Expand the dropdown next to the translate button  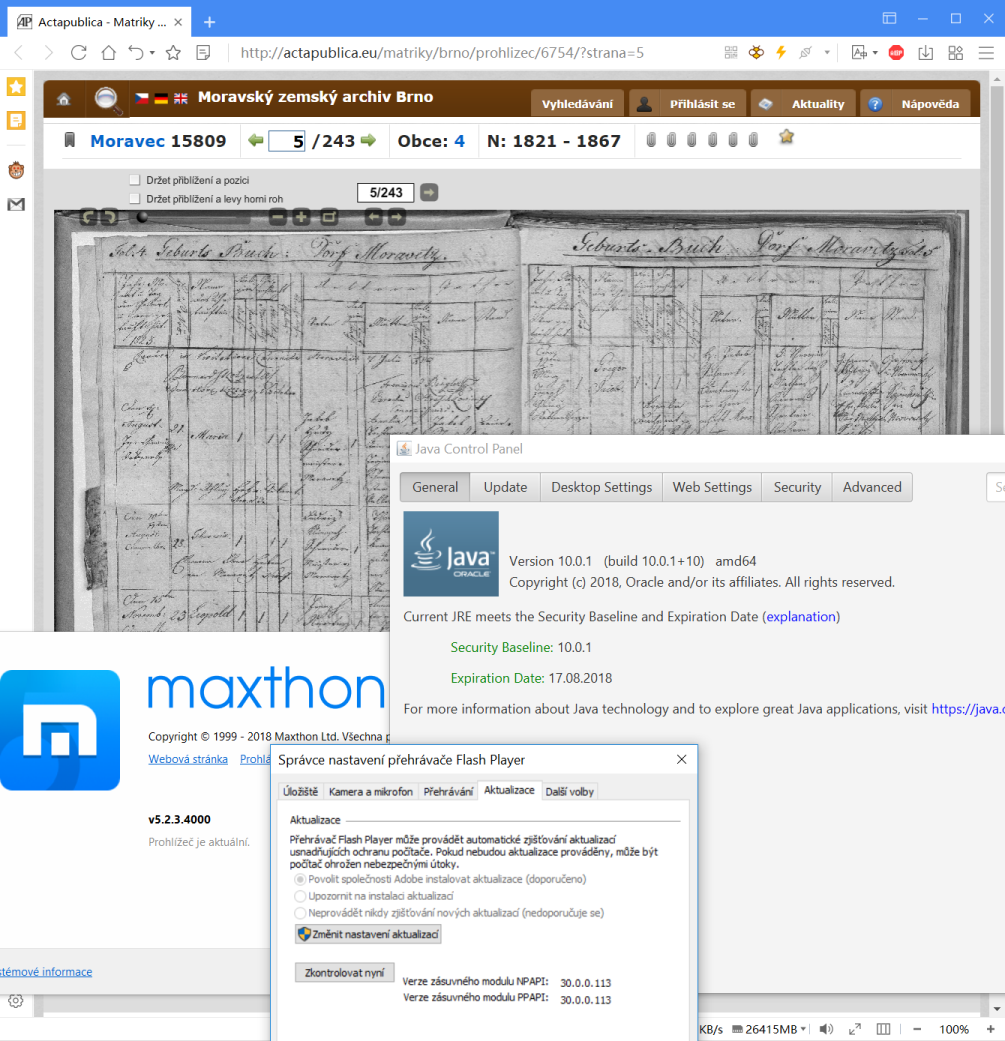[875, 53]
